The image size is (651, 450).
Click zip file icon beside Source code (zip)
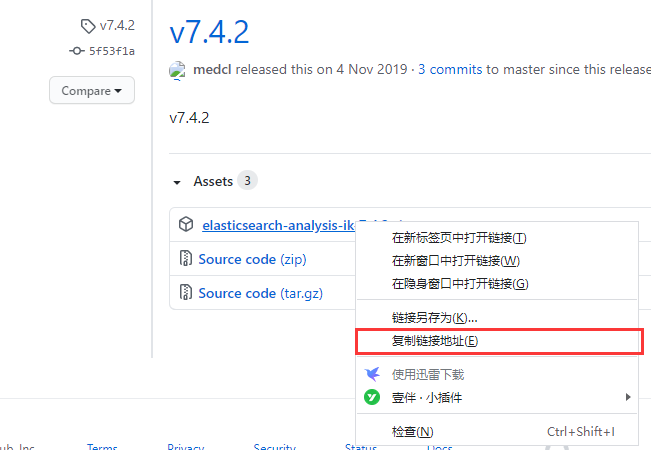click(x=186, y=258)
